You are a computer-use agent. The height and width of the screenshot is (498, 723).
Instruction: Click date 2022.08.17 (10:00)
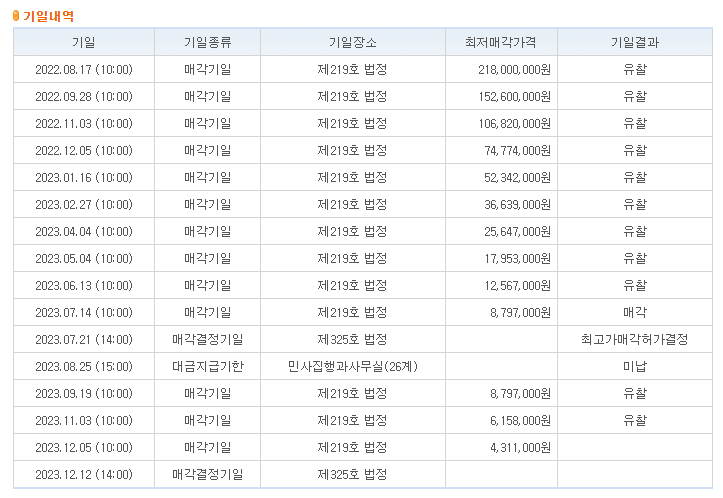pyautogui.click(x=84, y=70)
